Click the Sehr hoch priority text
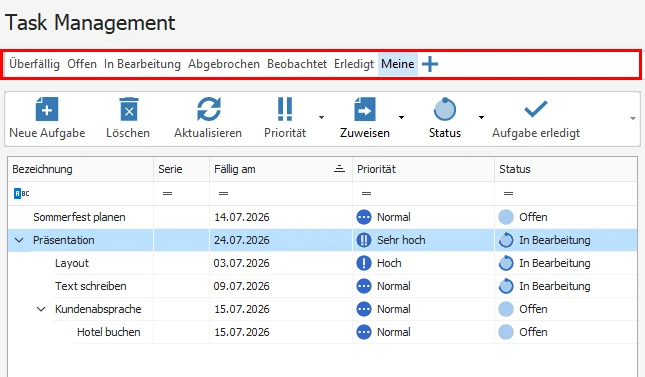The width and height of the screenshot is (645, 377). [x=401, y=240]
